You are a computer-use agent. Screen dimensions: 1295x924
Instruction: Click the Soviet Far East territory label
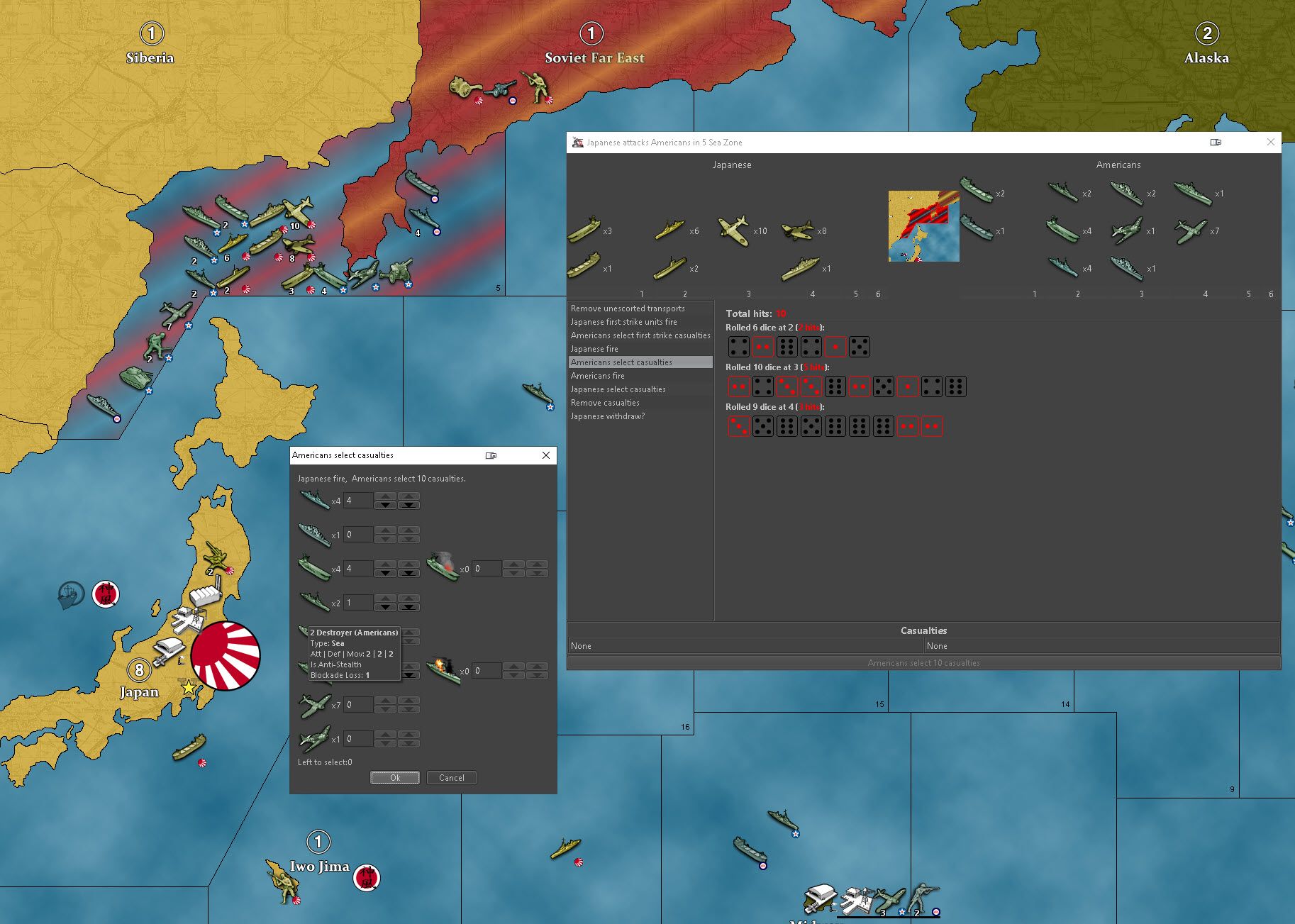(x=594, y=57)
